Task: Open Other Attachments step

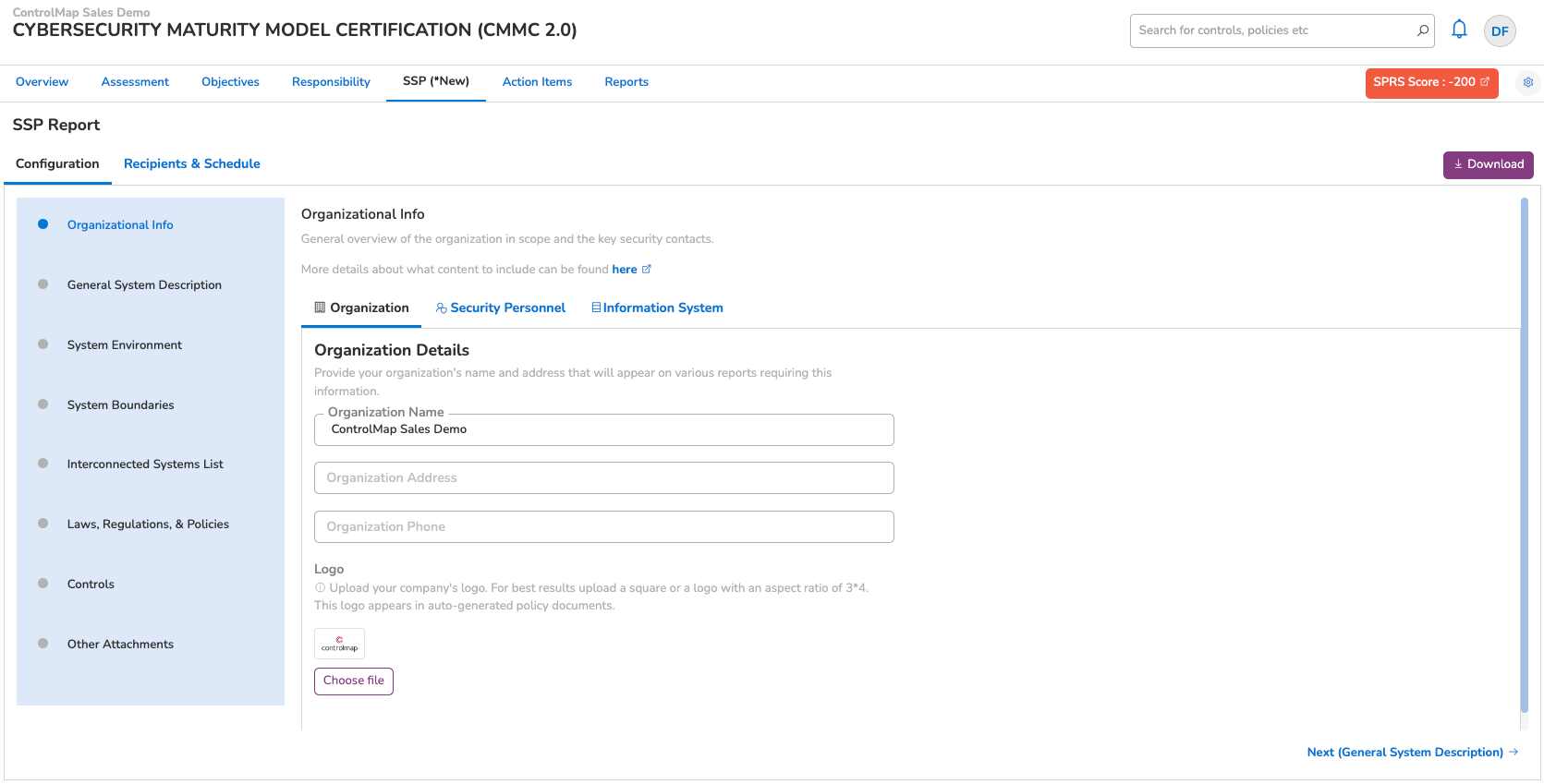Action: tap(120, 645)
